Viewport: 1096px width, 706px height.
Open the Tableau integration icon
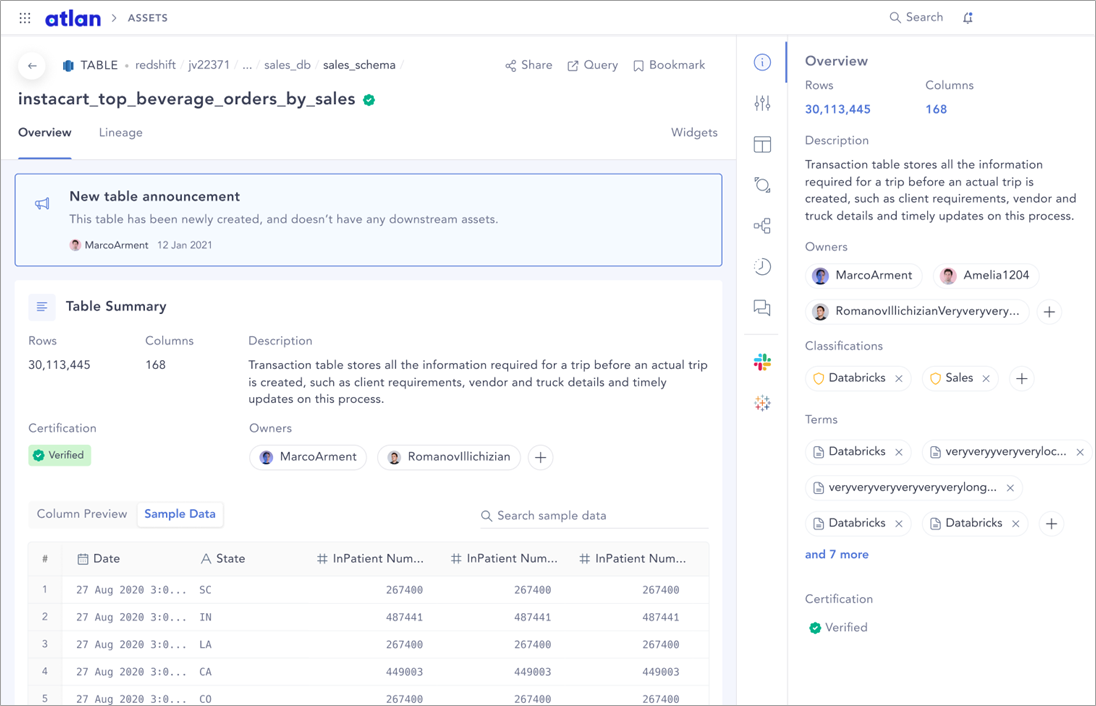click(762, 403)
